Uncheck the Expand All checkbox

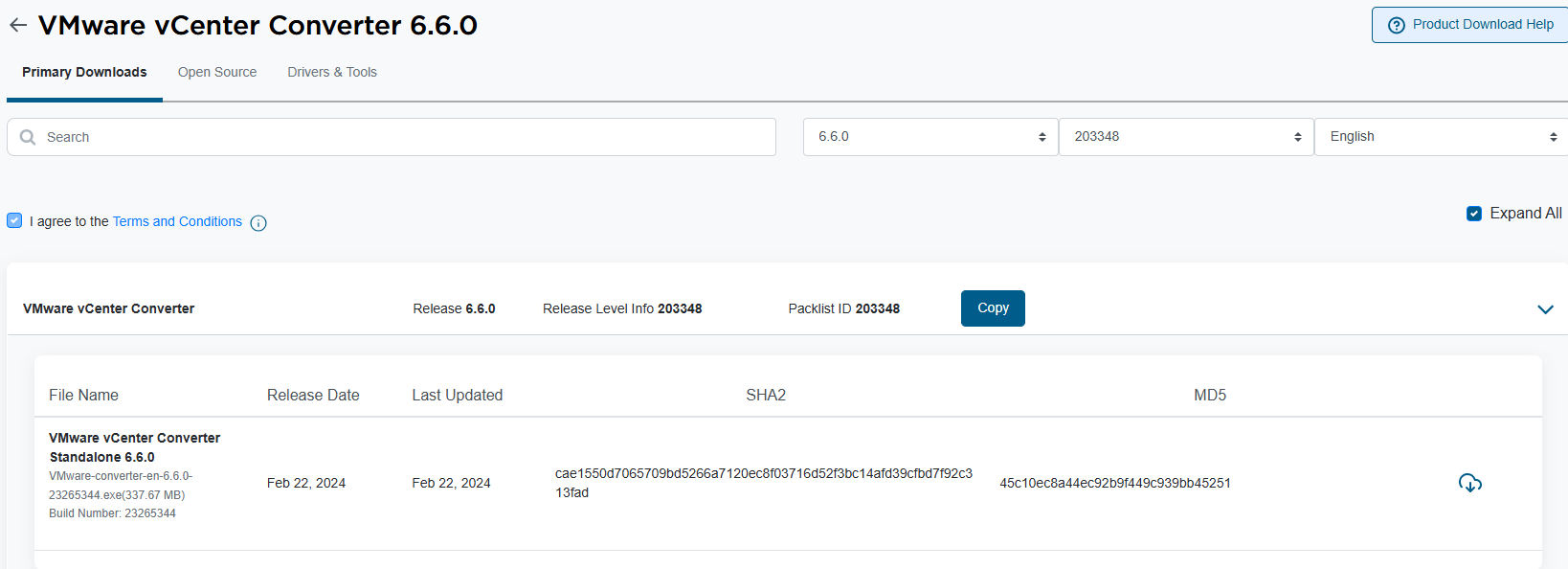(x=1474, y=214)
